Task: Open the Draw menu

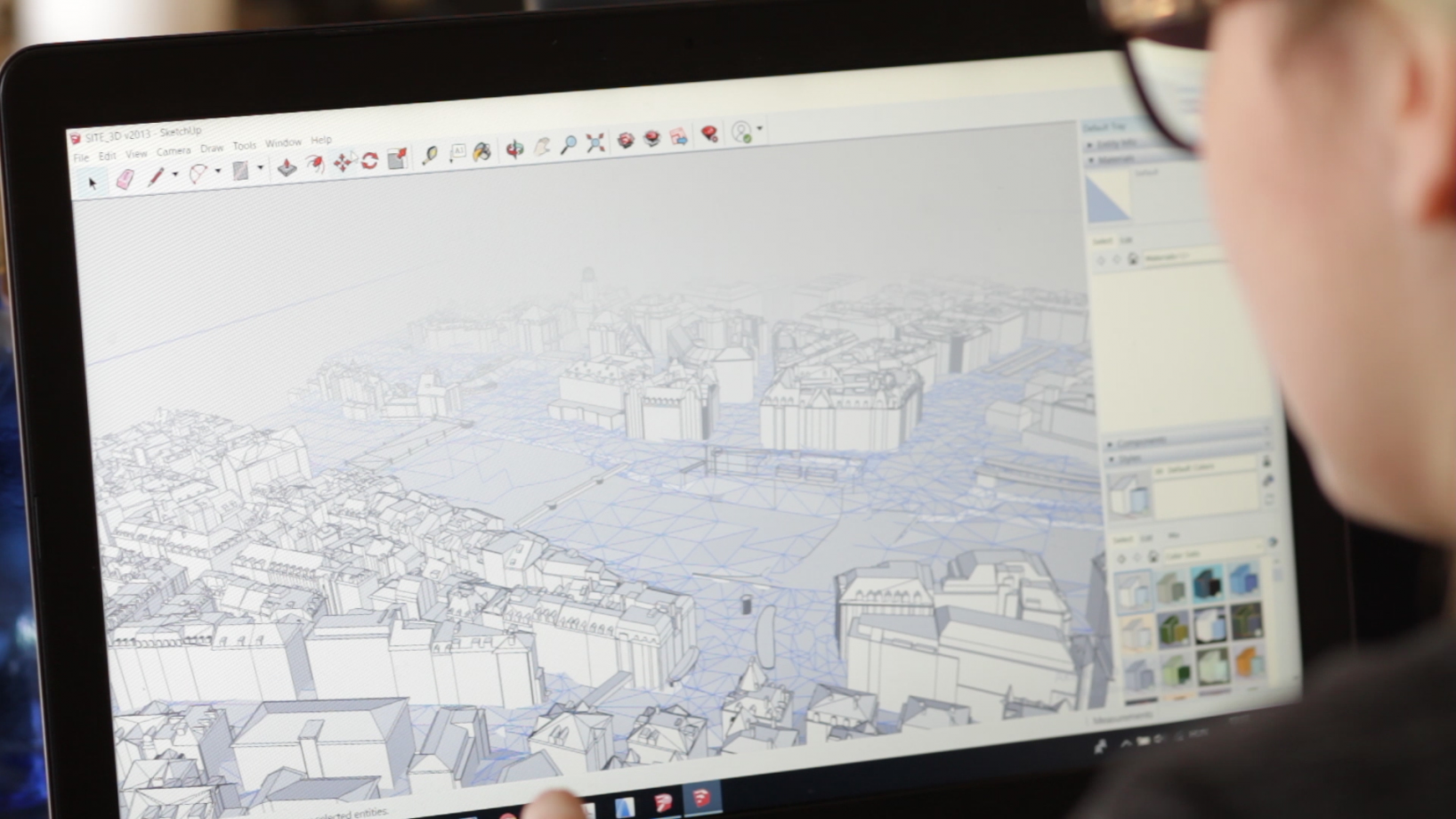Action: [212, 149]
